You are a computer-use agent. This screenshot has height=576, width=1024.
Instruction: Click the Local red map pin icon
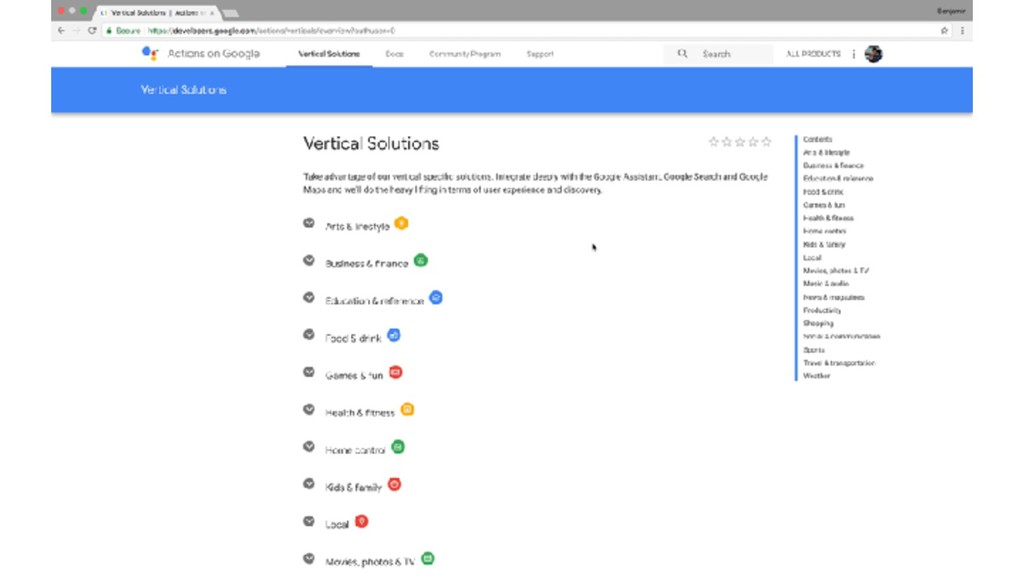[362, 522]
